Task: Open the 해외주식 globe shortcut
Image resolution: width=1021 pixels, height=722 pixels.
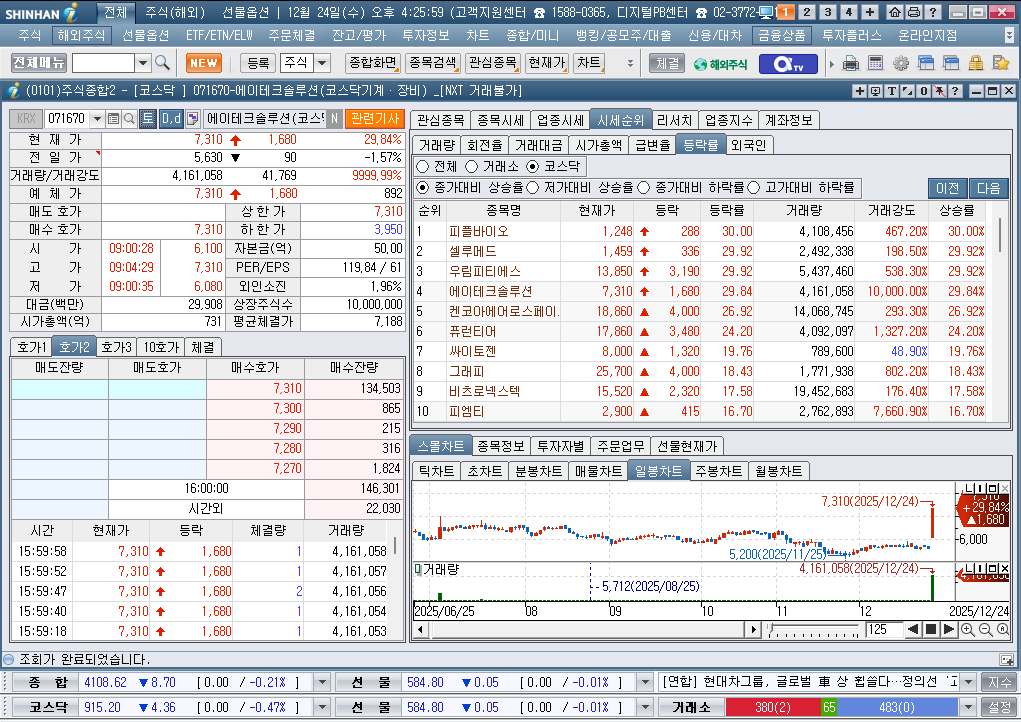Action: 720,64
